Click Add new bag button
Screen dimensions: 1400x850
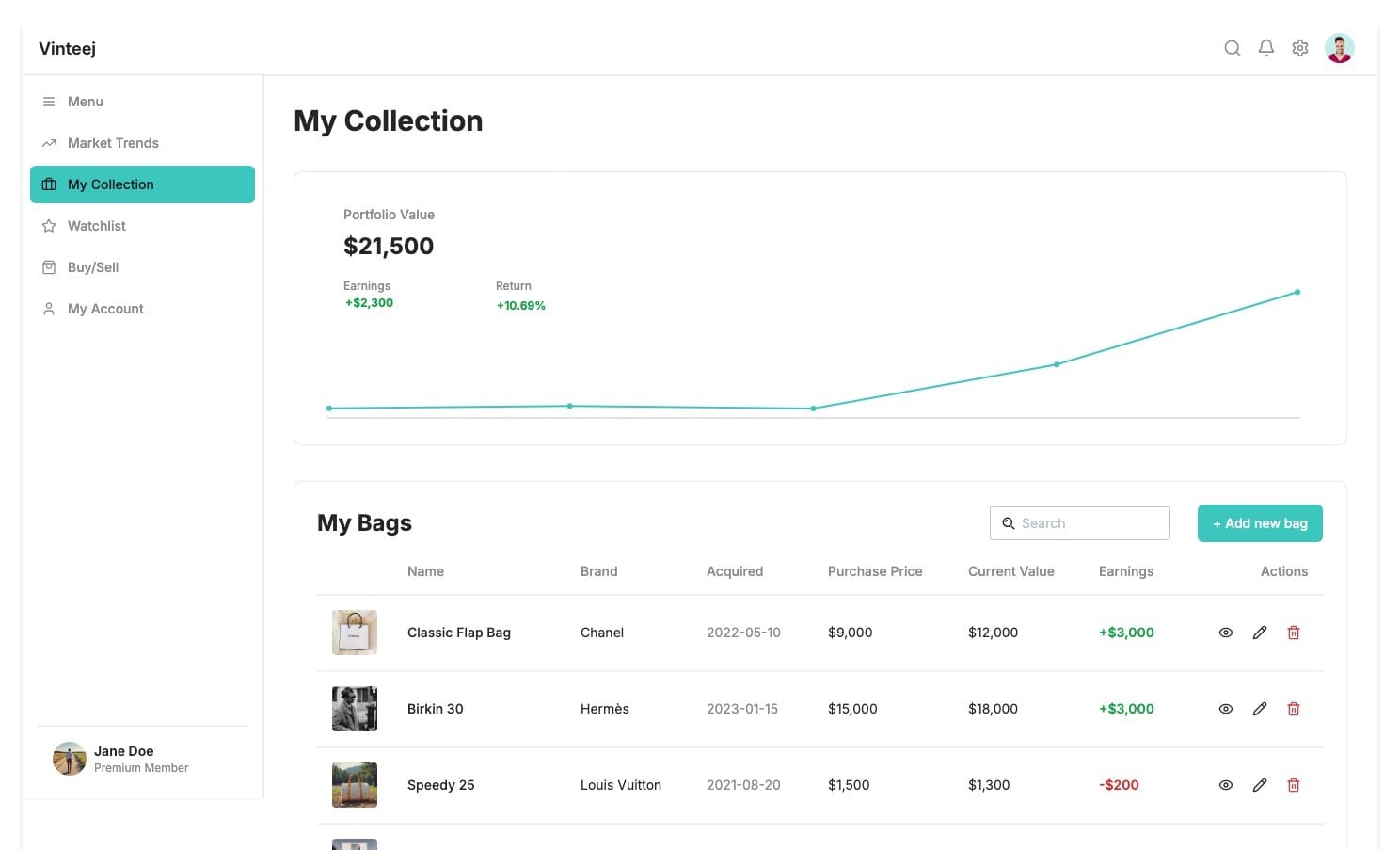click(x=1260, y=523)
